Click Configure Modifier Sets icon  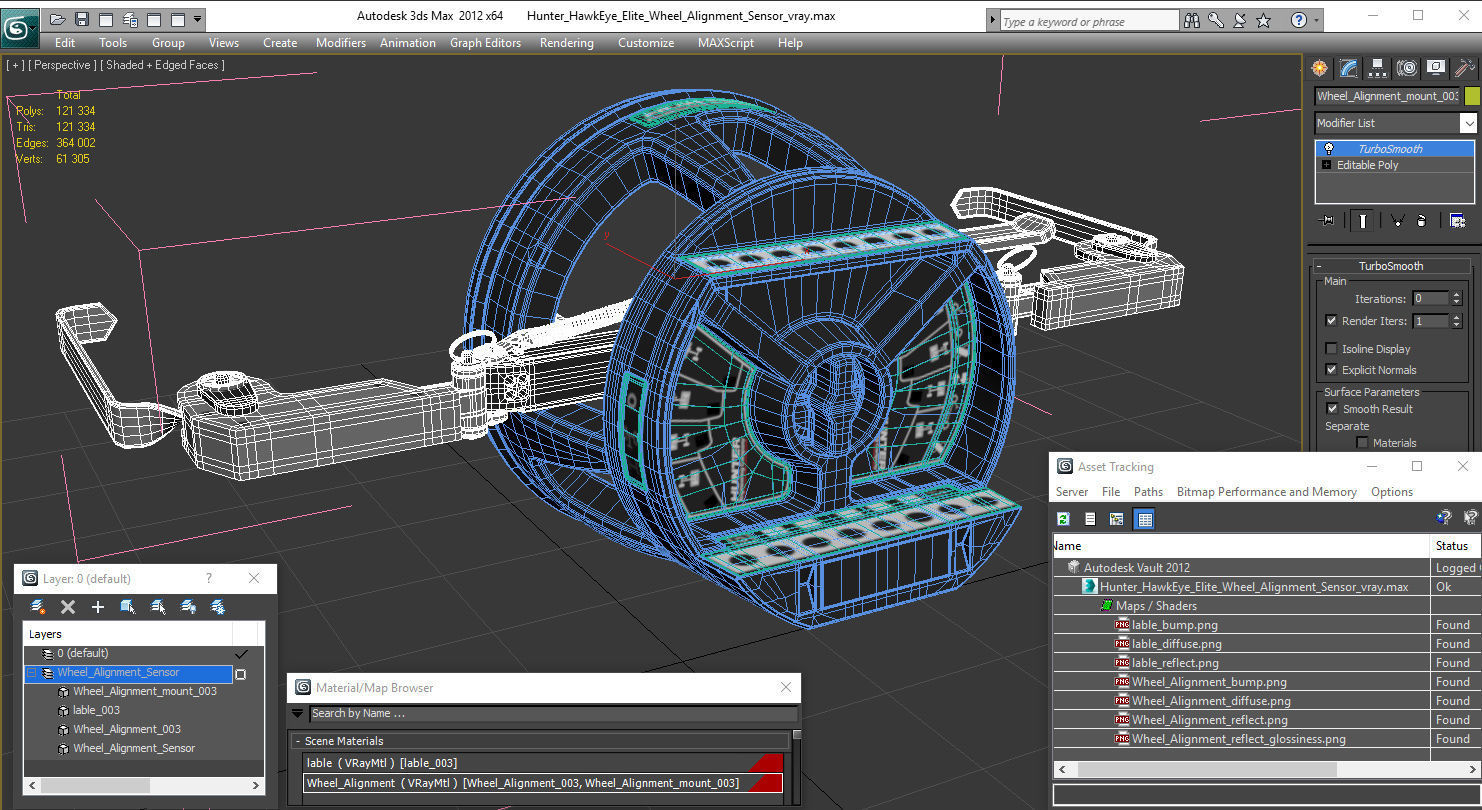pos(1457,220)
